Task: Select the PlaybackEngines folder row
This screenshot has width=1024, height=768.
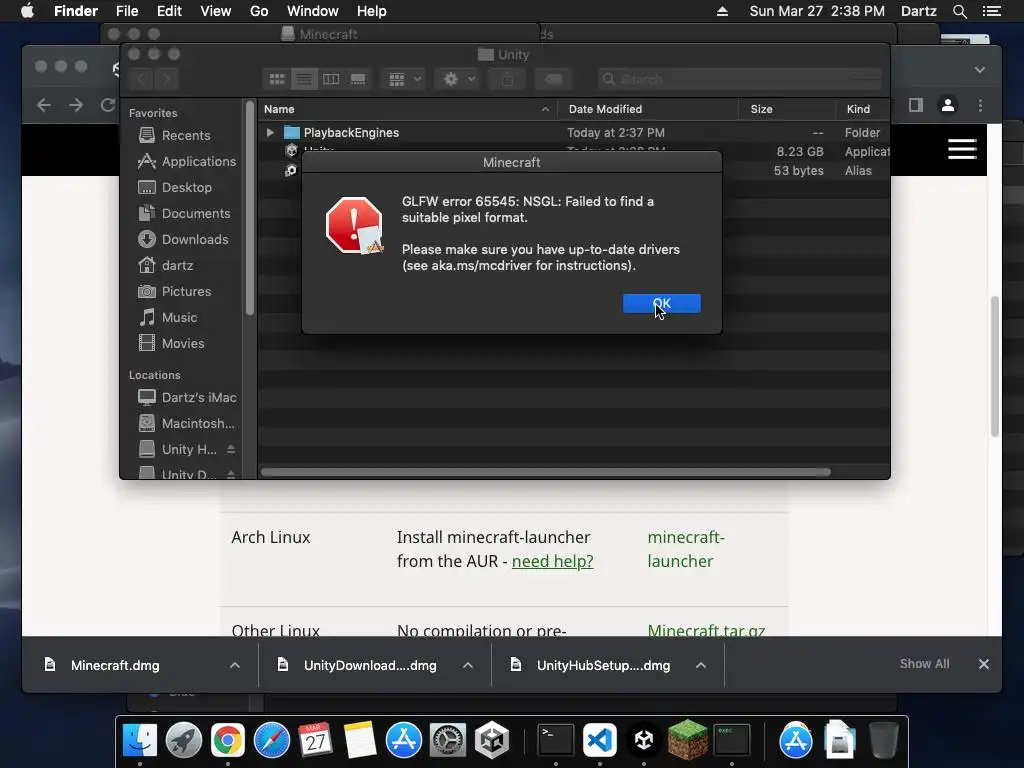Action: [x=574, y=133]
